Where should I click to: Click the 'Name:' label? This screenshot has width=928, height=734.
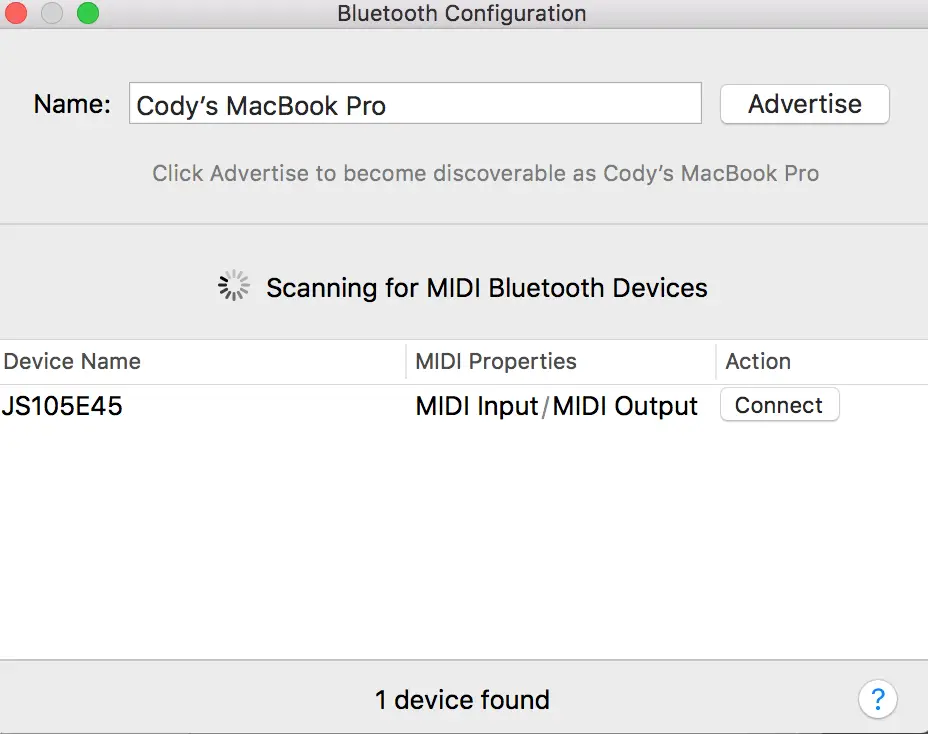coord(72,104)
